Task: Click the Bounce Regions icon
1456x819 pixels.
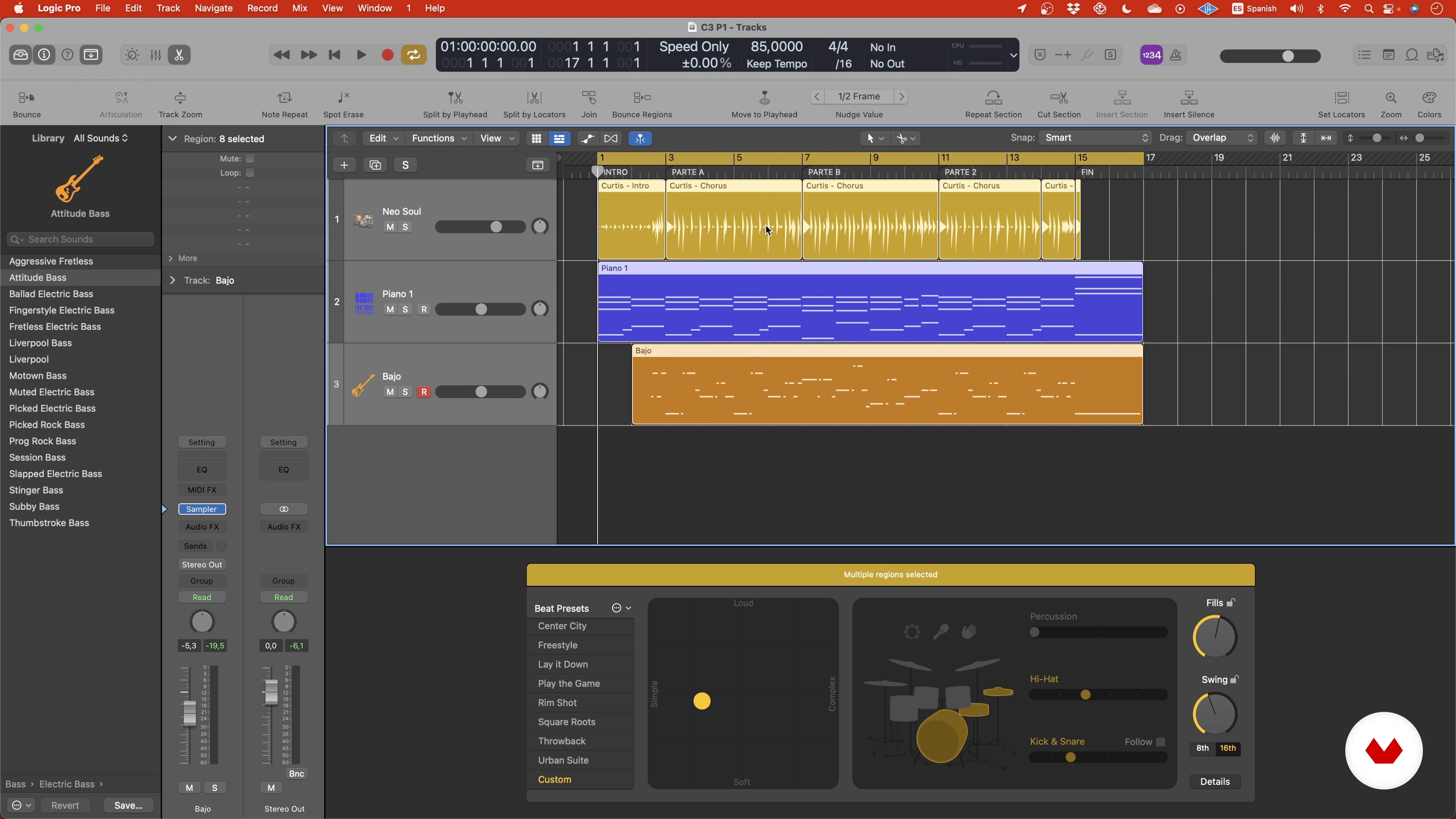Action: pos(642,98)
